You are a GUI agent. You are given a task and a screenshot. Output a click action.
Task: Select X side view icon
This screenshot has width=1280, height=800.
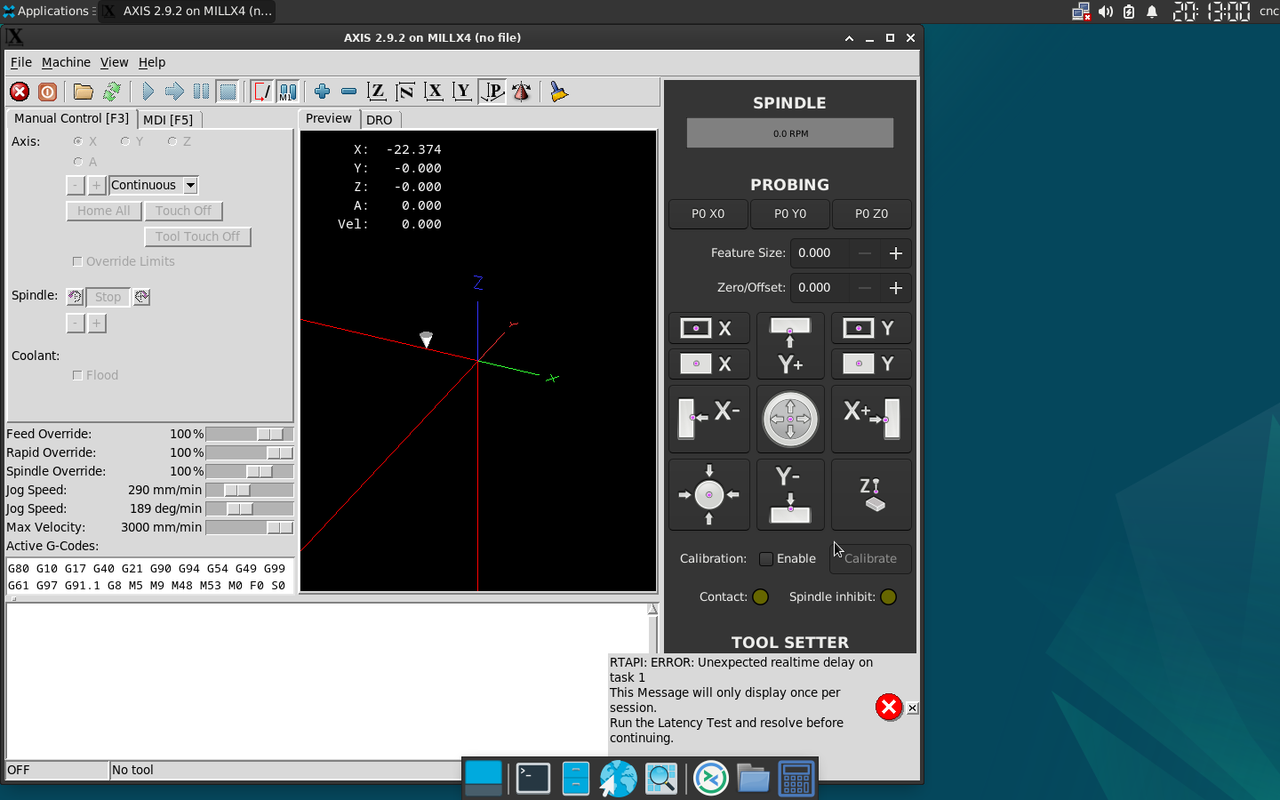pos(434,92)
